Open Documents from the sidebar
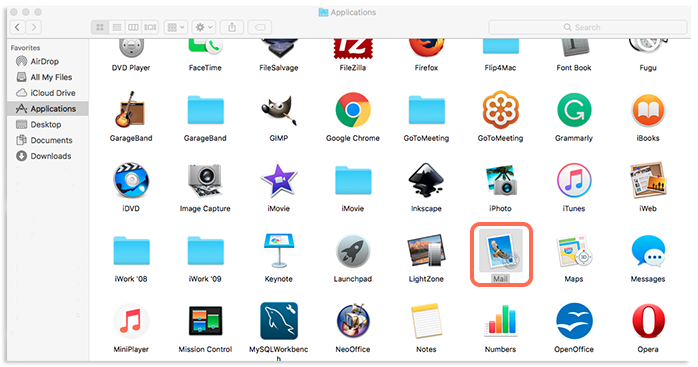 (x=48, y=140)
